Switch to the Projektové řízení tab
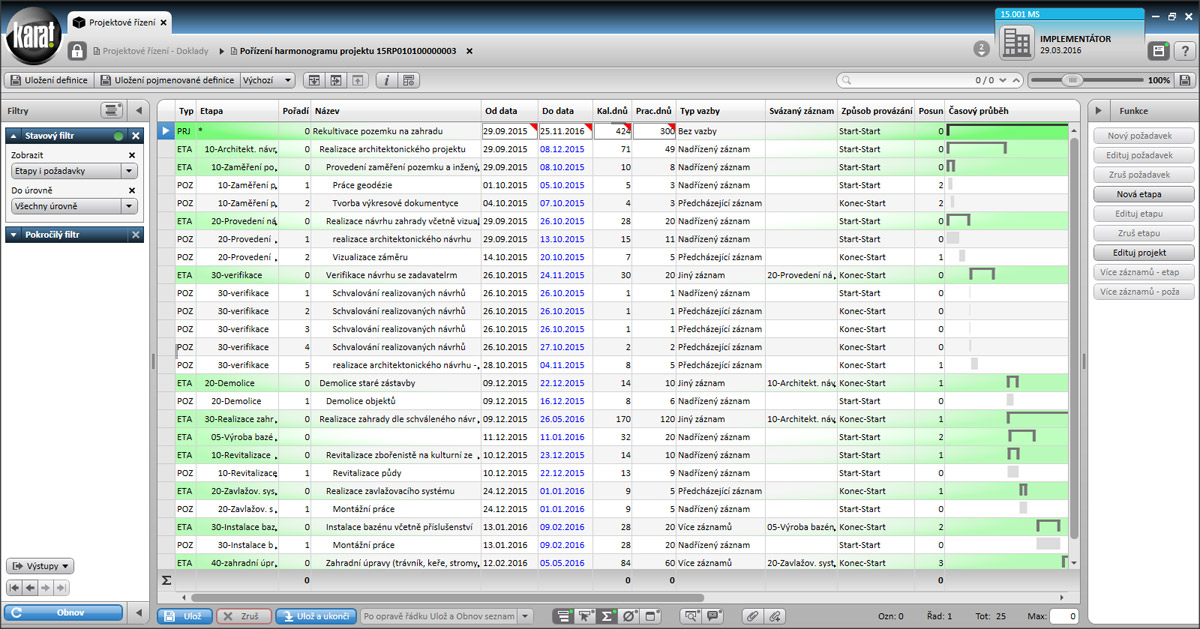 point(119,21)
